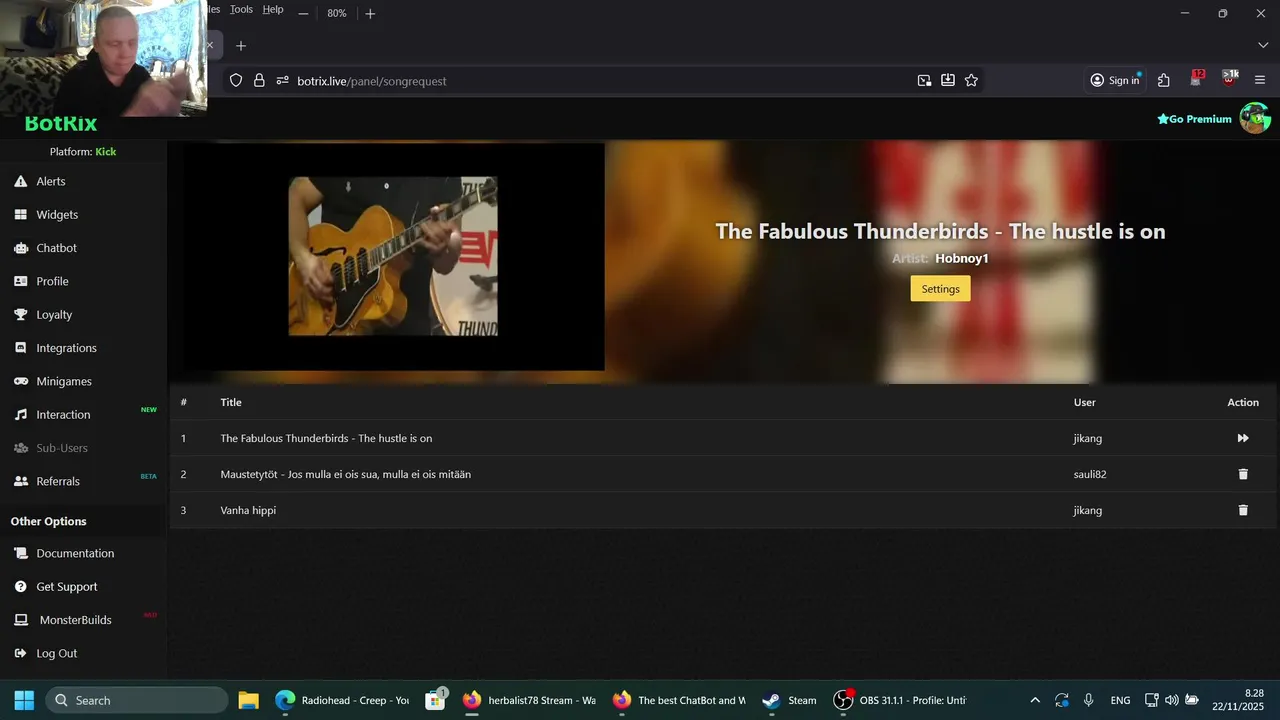
Task: Open the list all tabs dropdown
Action: (x=1262, y=46)
